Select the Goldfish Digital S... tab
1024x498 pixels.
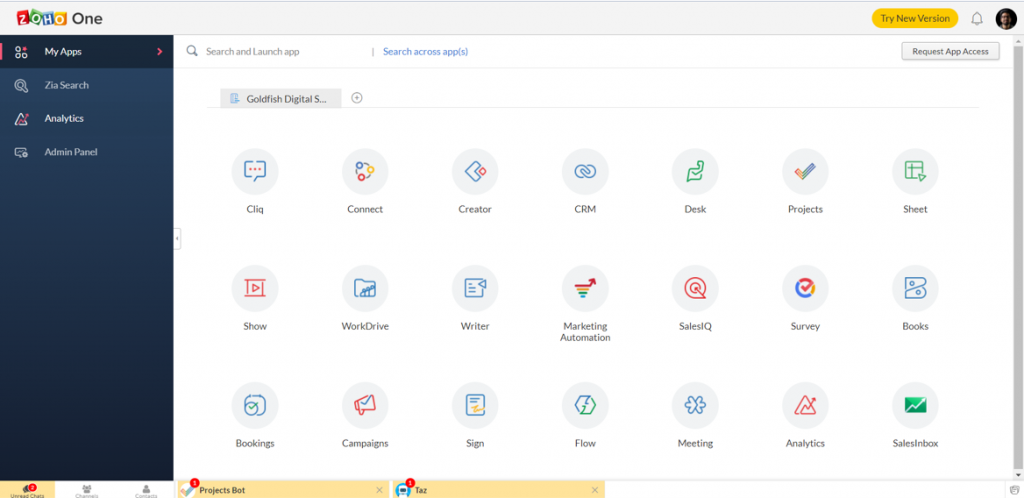(x=281, y=99)
